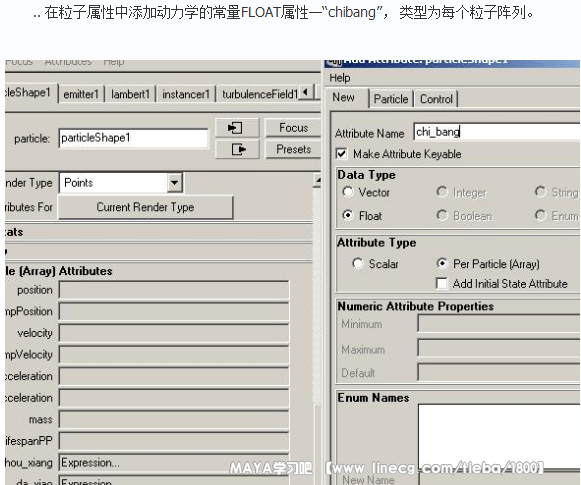Click the Presets button
Screen dimensions: 581x485
coord(293,149)
